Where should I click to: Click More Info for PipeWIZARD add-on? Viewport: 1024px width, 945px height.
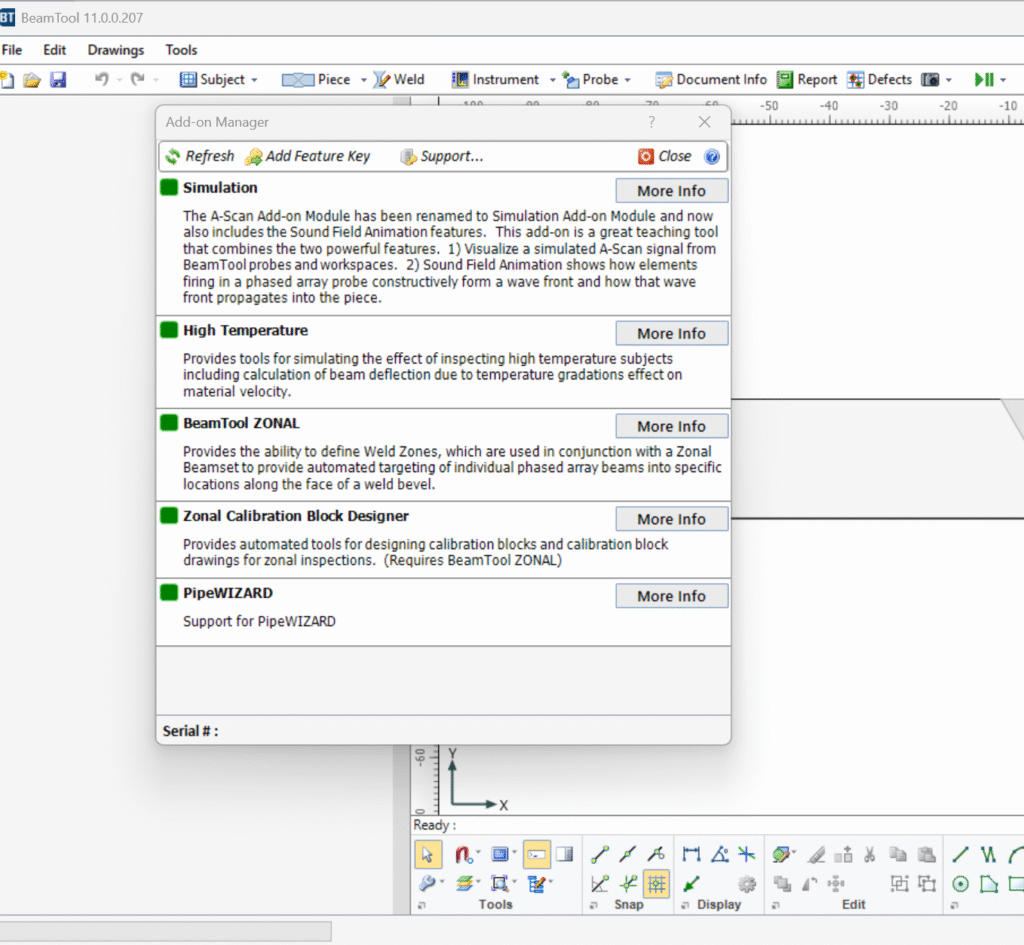pyautogui.click(x=671, y=596)
